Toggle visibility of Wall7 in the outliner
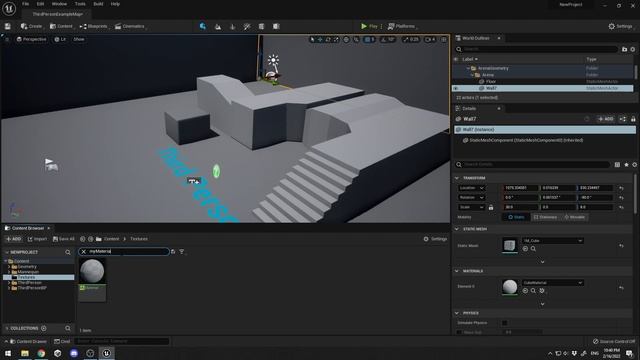Image resolution: width=640 pixels, height=360 pixels. click(456, 88)
